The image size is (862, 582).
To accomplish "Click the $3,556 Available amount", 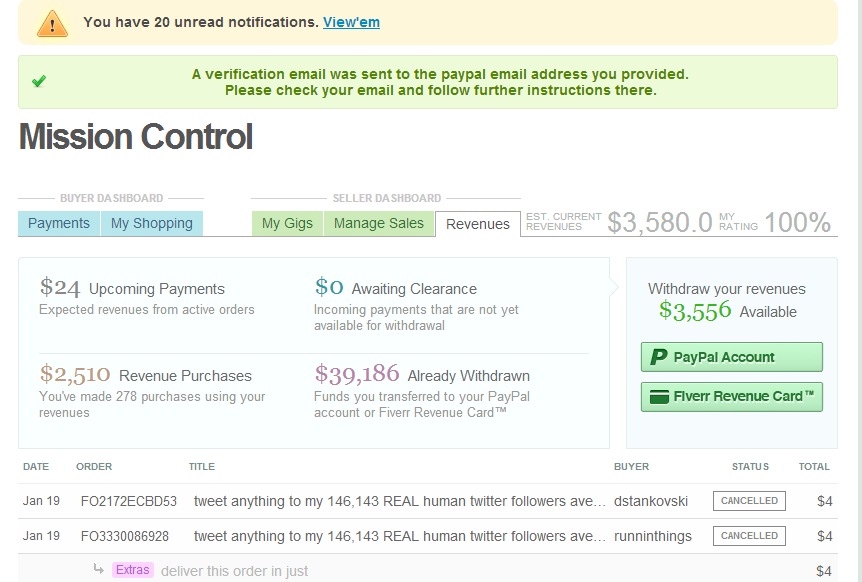I will [695, 311].
